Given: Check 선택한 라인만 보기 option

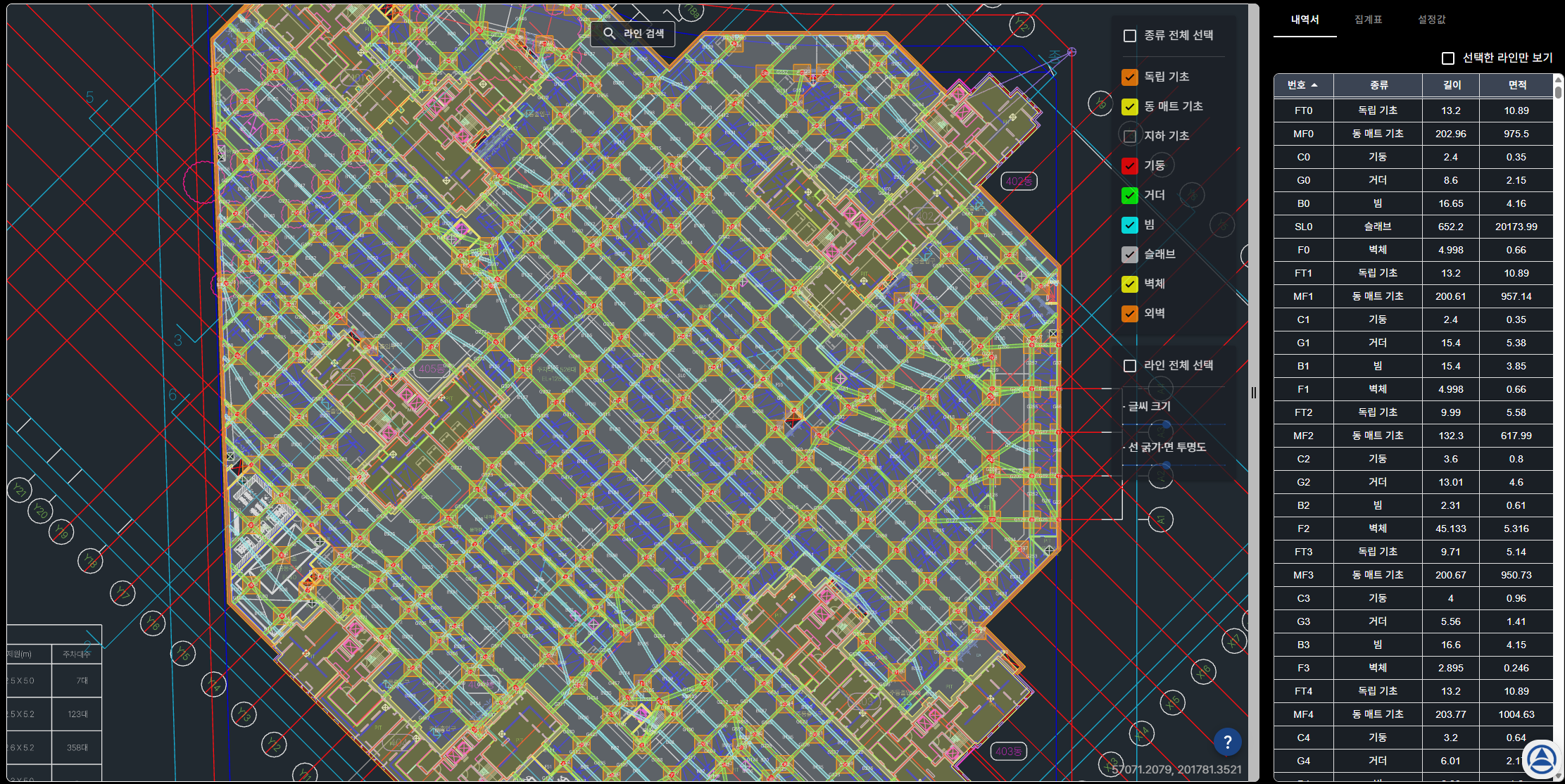Looking at the screenshot, I should point(1448,58).
